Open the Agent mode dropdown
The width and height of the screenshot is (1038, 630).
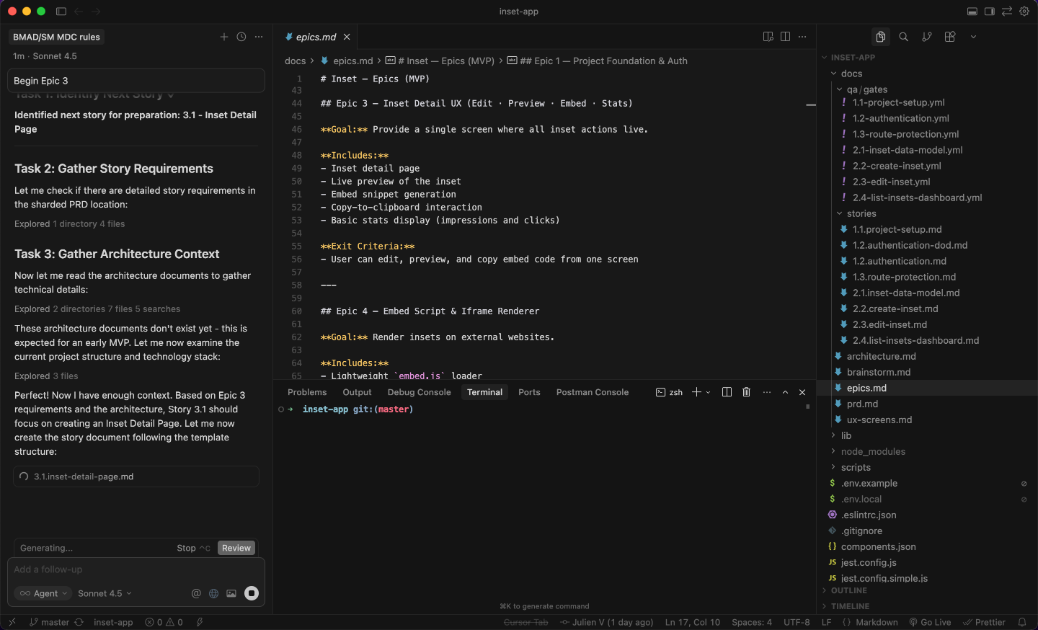tap(43, 593)
